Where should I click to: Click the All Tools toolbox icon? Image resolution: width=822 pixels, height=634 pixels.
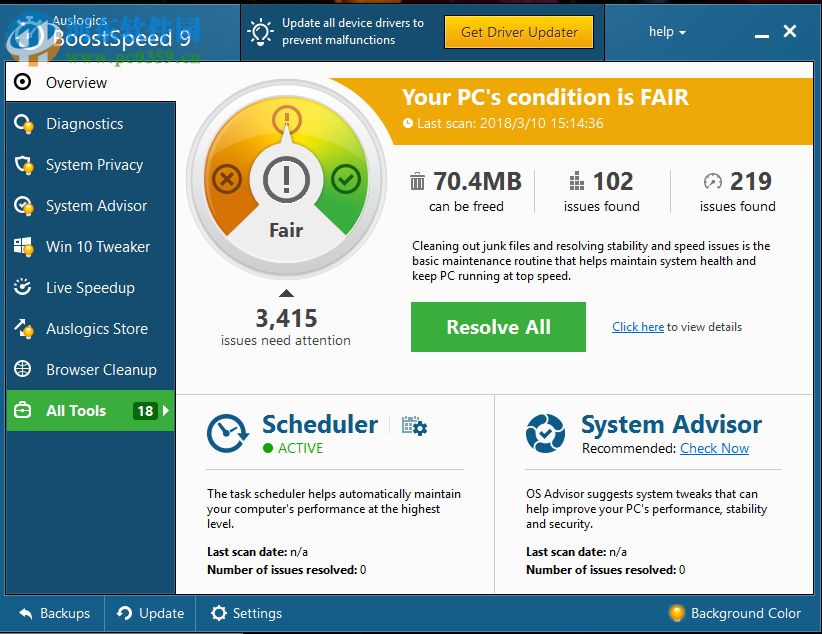[x=23, y=410]
